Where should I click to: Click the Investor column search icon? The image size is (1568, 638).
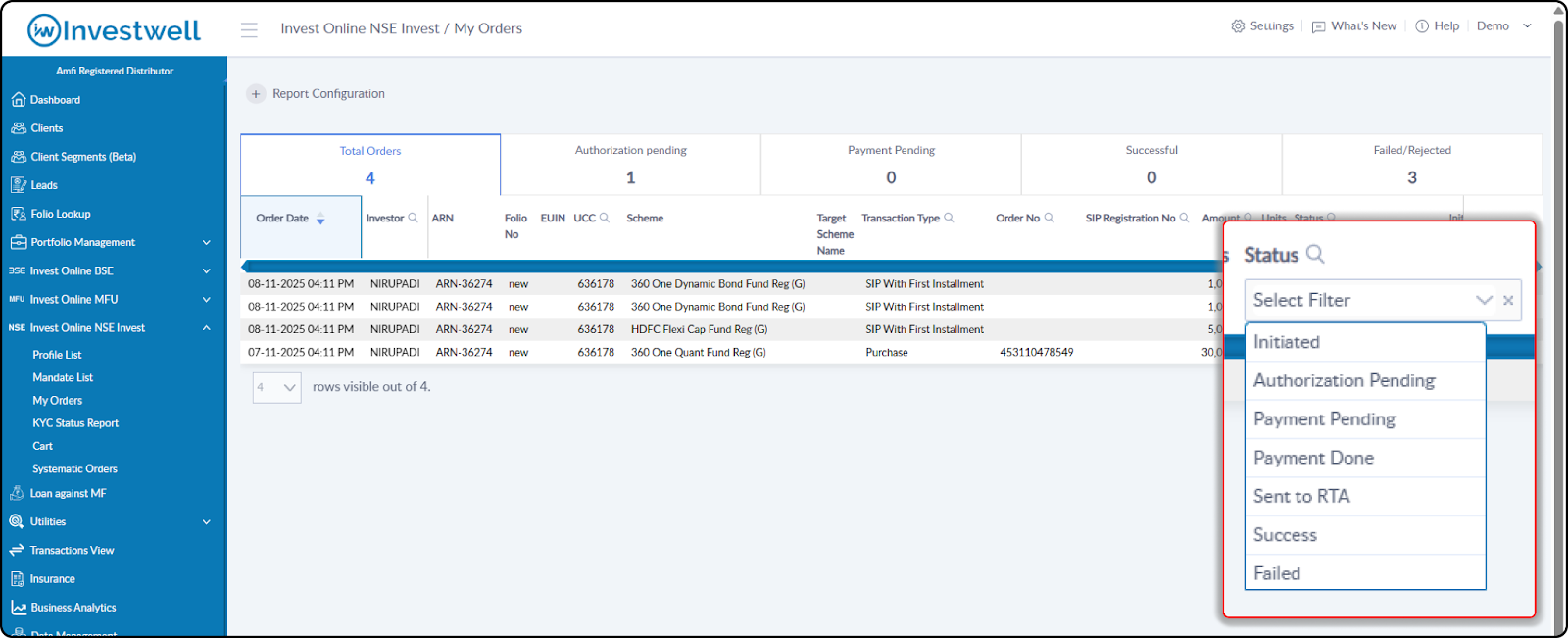pos(413,218)
